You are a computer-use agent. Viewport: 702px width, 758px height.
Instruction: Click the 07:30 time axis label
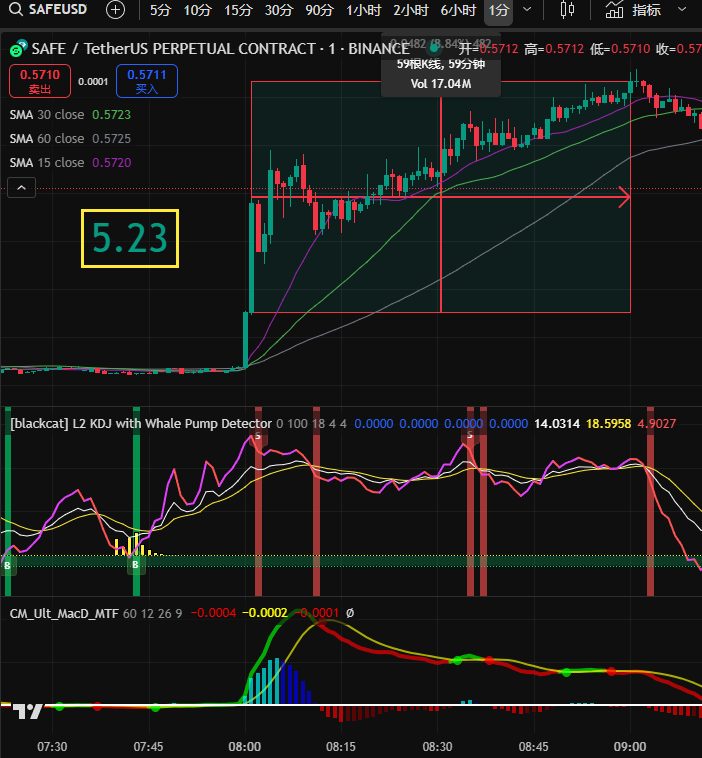coord(52,747)
